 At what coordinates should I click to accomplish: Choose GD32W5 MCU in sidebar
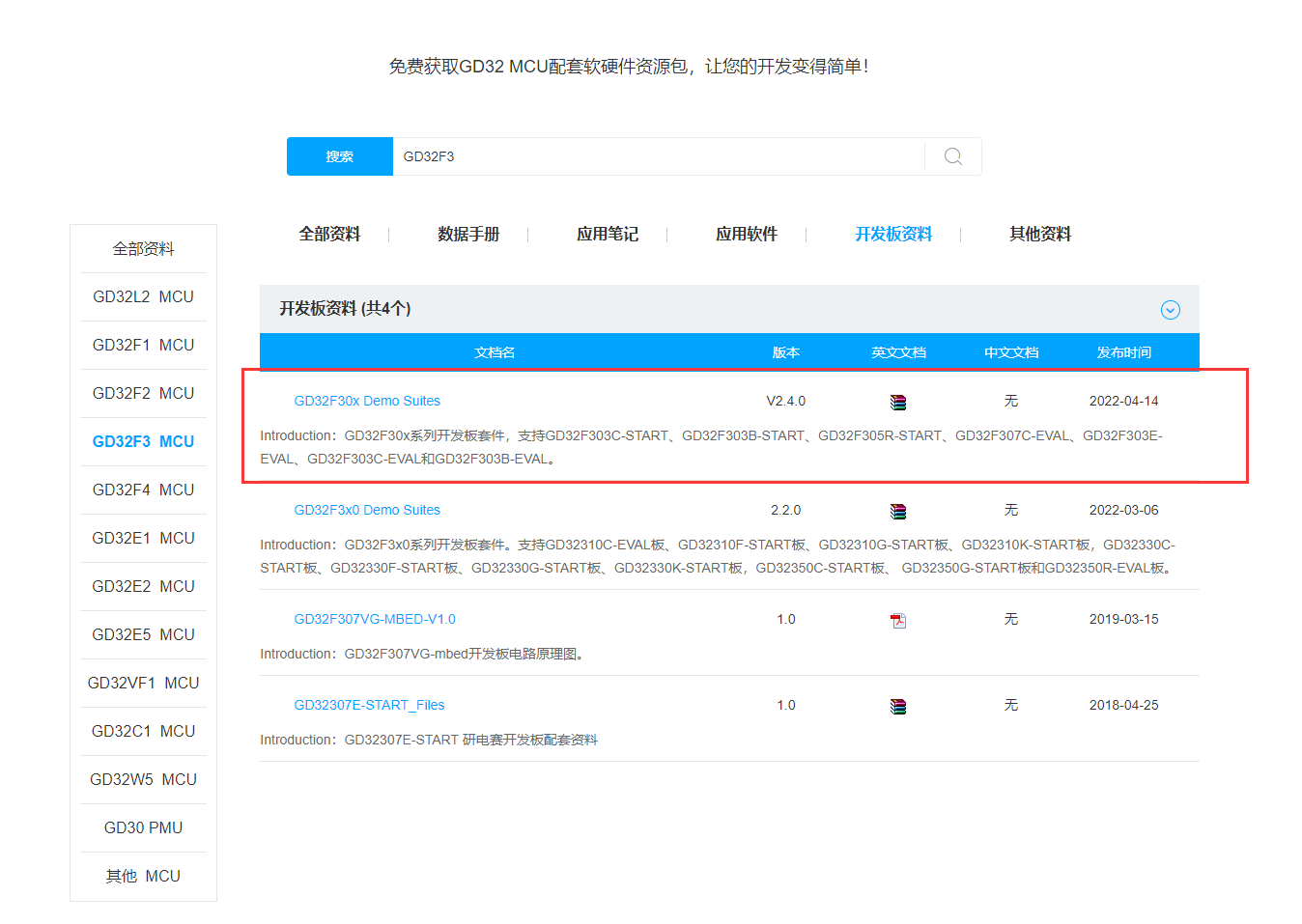tap(143, 780)
